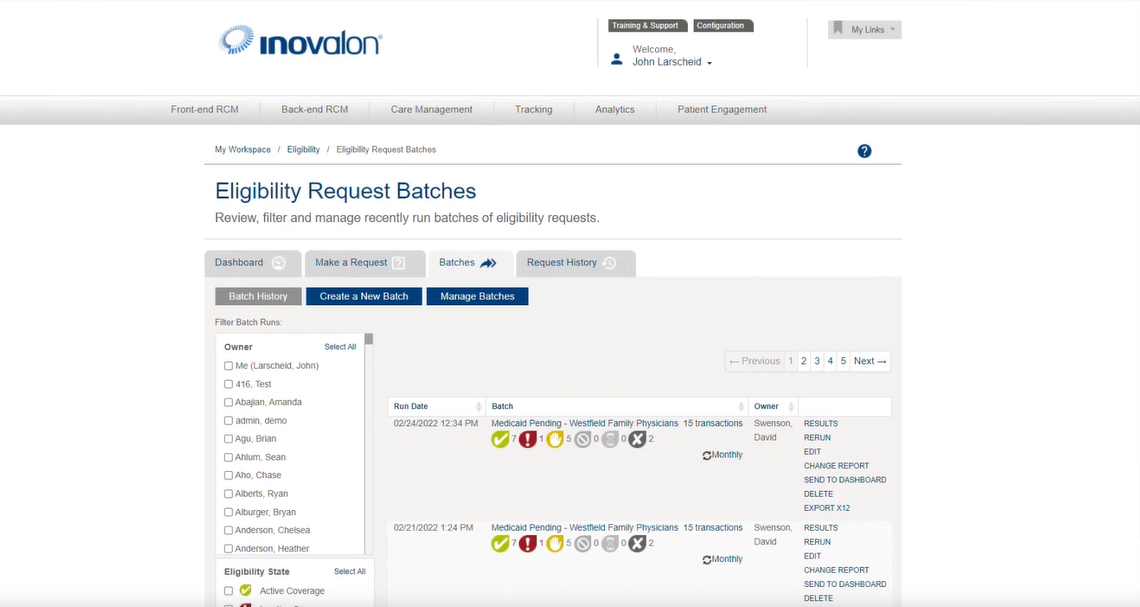Image resolution: width=1140 pixels, height=607 pixels.
Task: Open the Patient Engagement menu
Action: point(722,109)
